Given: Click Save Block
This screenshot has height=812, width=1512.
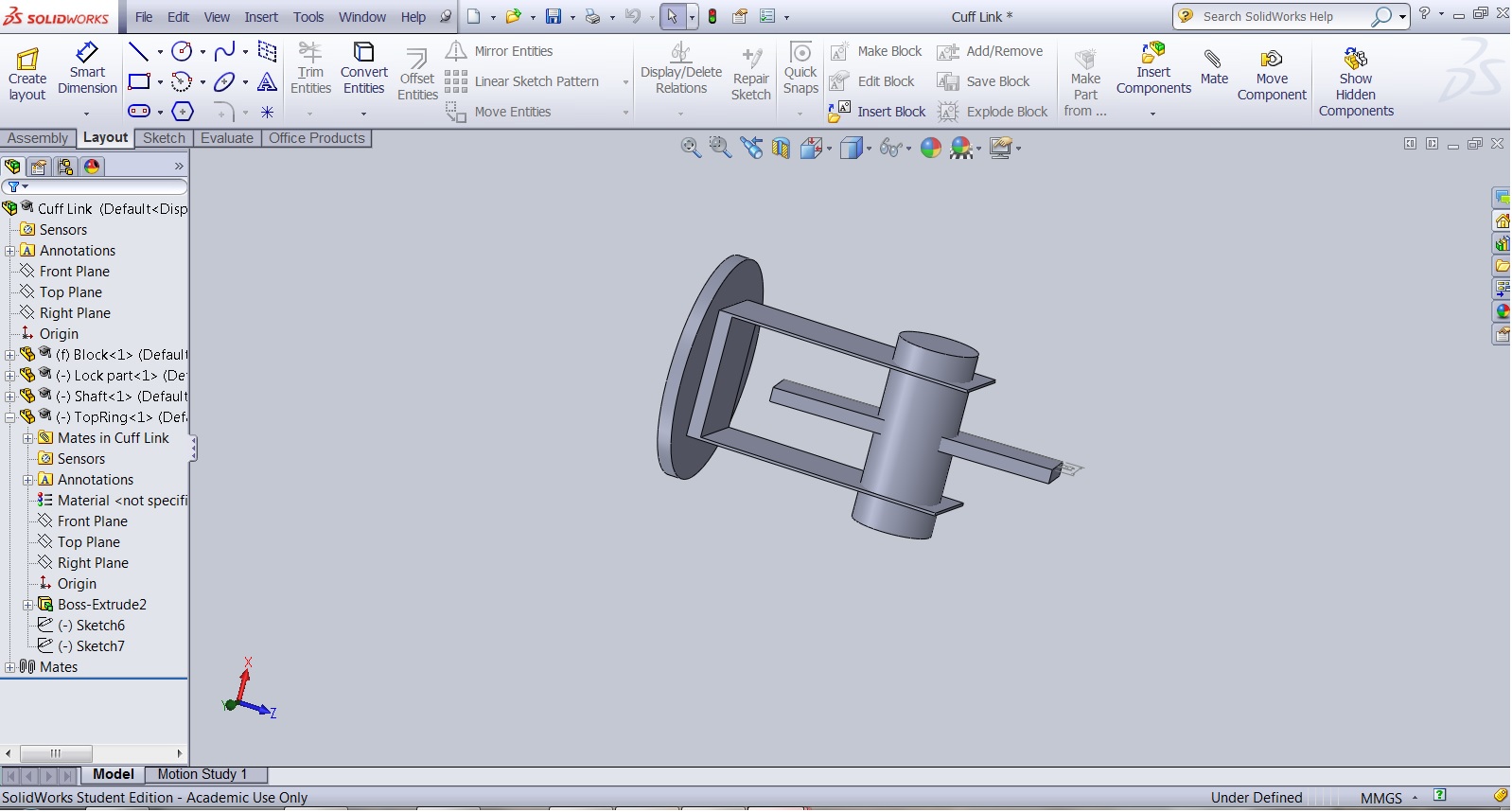Looking at the screenshot, I should tap(983, 81).
